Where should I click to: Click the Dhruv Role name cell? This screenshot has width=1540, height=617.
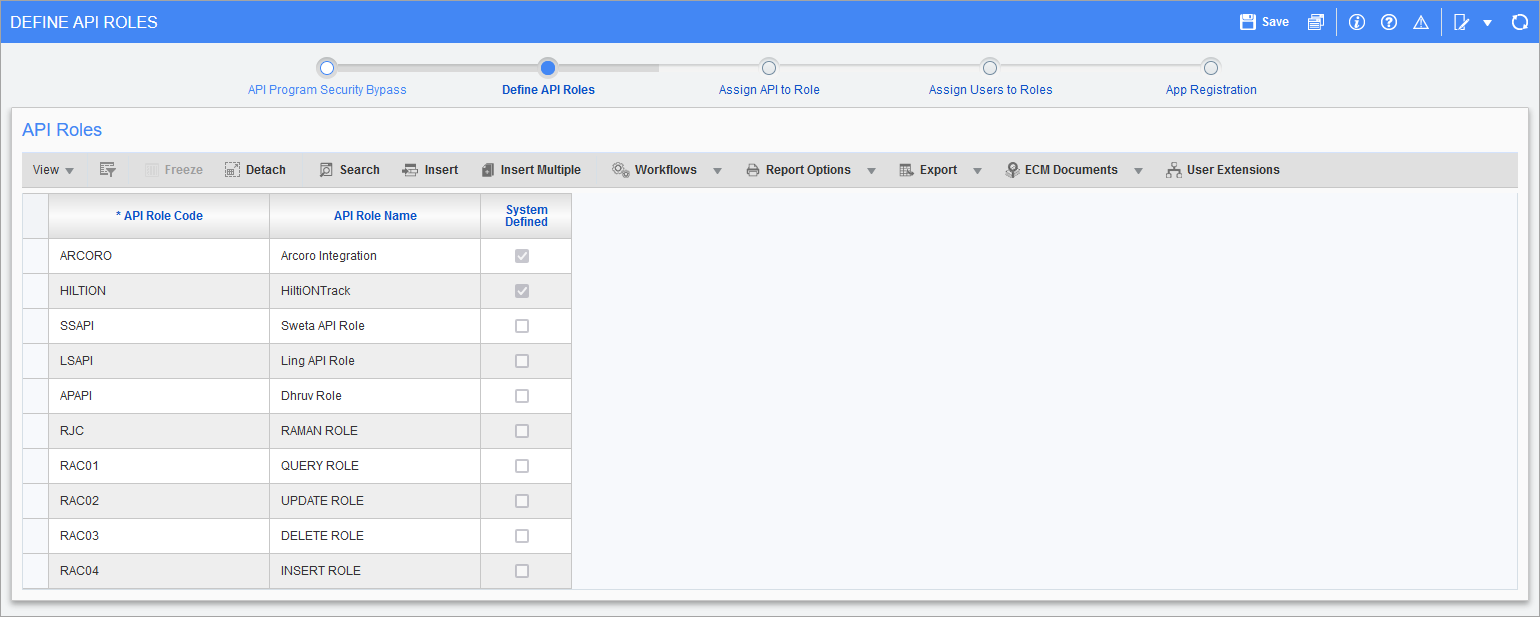coord(375,396)
